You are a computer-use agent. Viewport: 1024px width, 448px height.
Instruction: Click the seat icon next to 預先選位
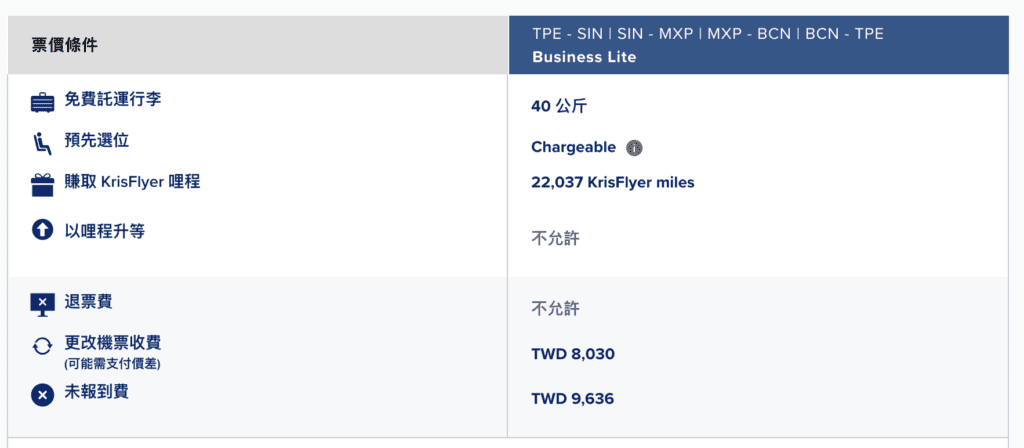pos(42,144)
